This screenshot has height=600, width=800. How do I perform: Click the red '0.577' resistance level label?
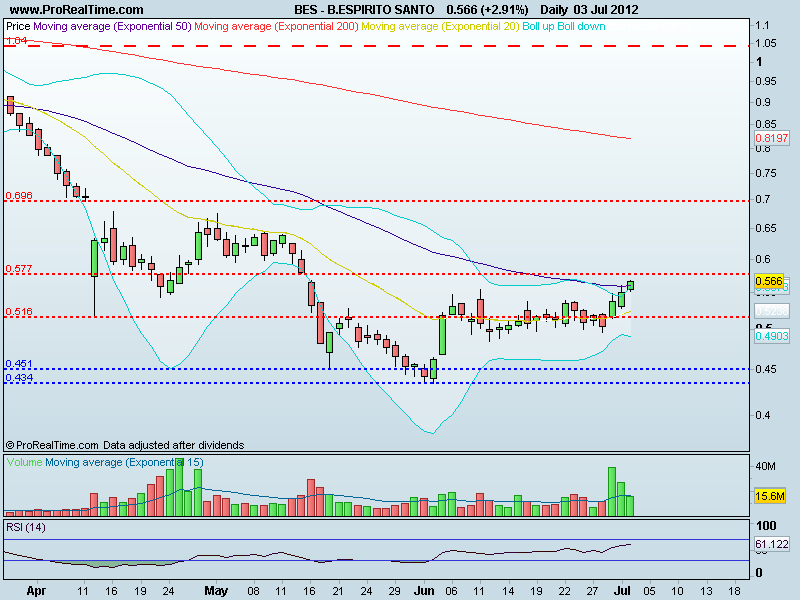[19, 268]
